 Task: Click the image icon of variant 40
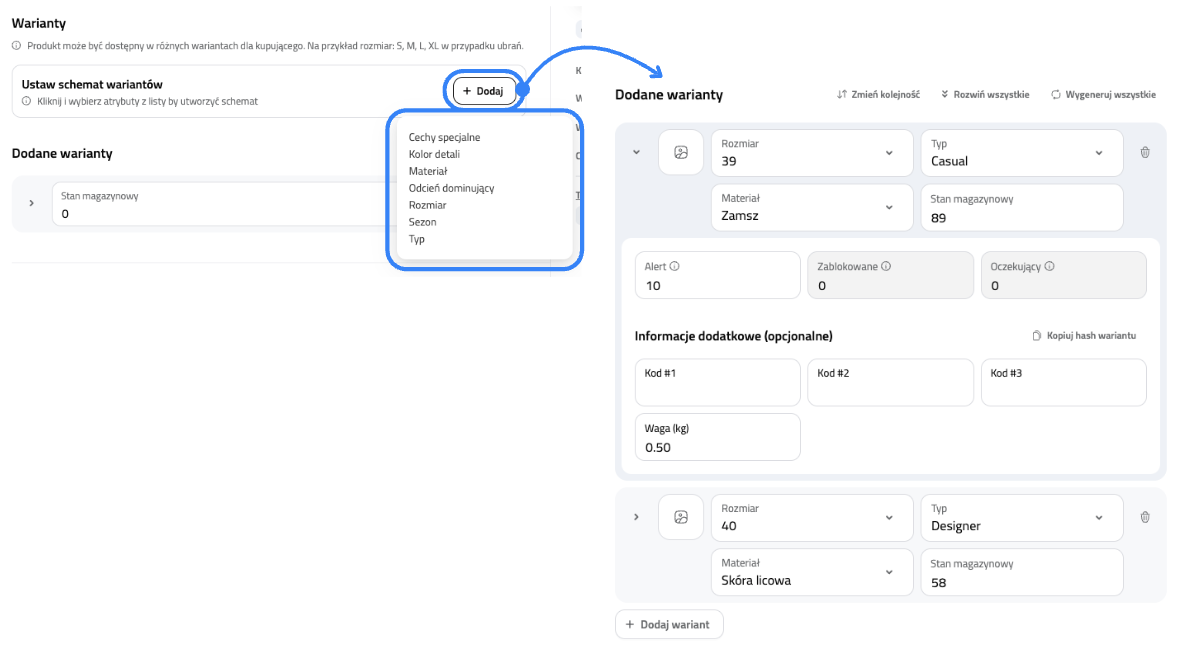680,517
